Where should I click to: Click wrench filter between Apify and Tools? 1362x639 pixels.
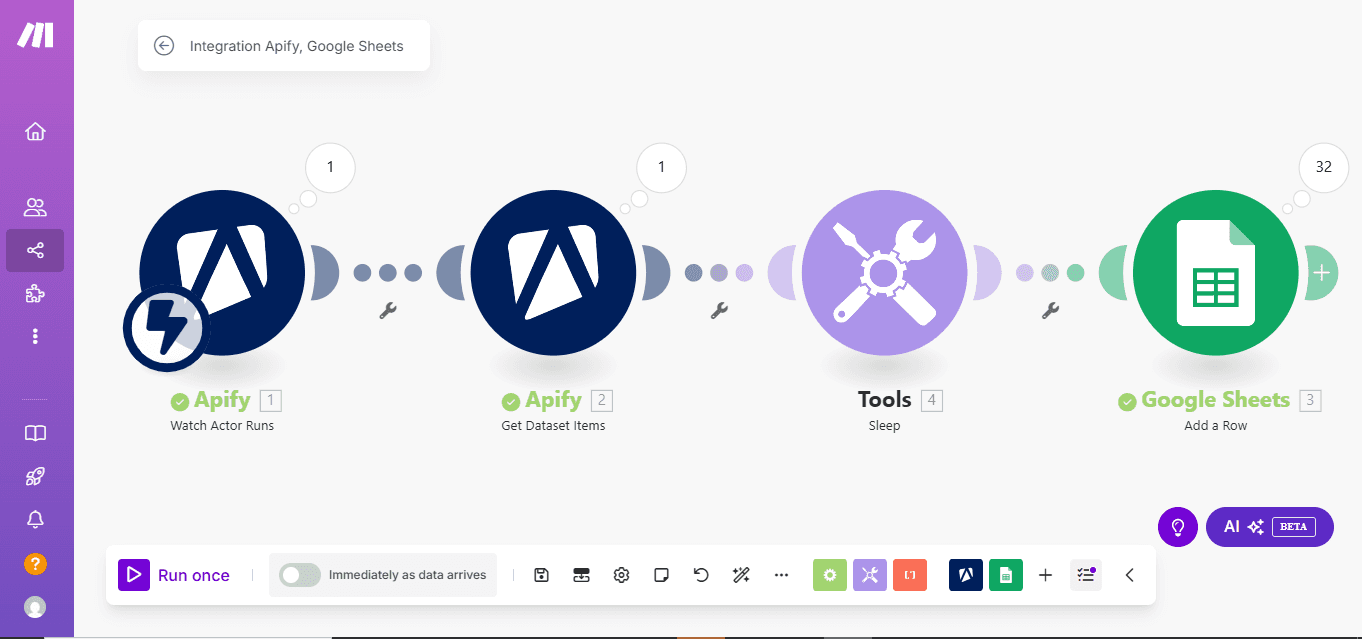(x=719, y=311)
